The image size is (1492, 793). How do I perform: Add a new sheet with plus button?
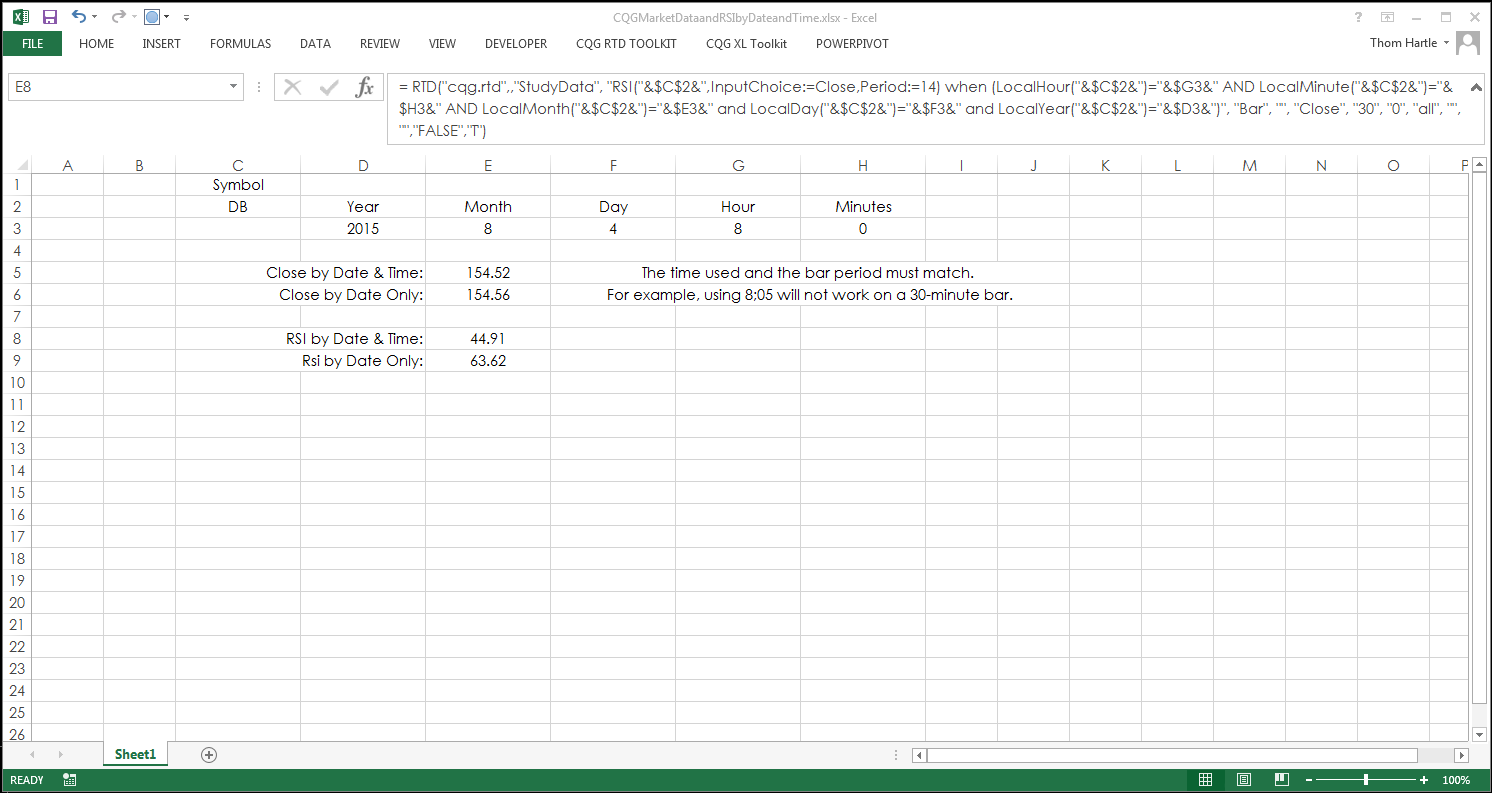[209, 755]
